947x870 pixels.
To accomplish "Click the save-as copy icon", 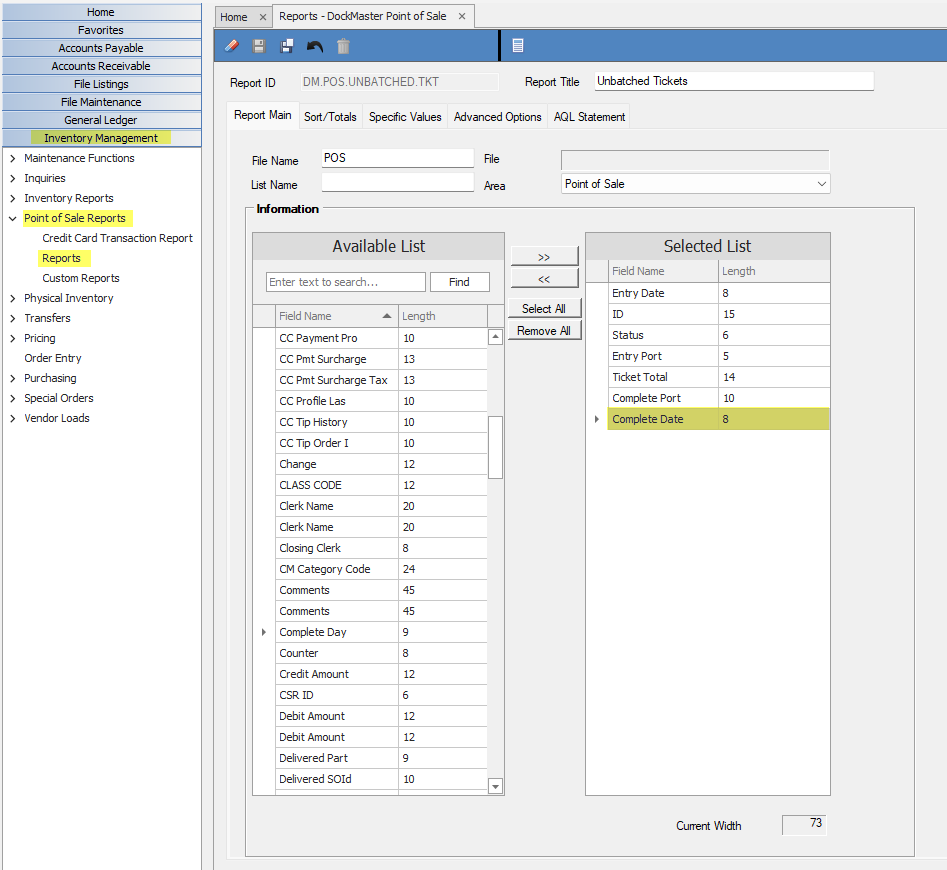I will tap(287, 46).
